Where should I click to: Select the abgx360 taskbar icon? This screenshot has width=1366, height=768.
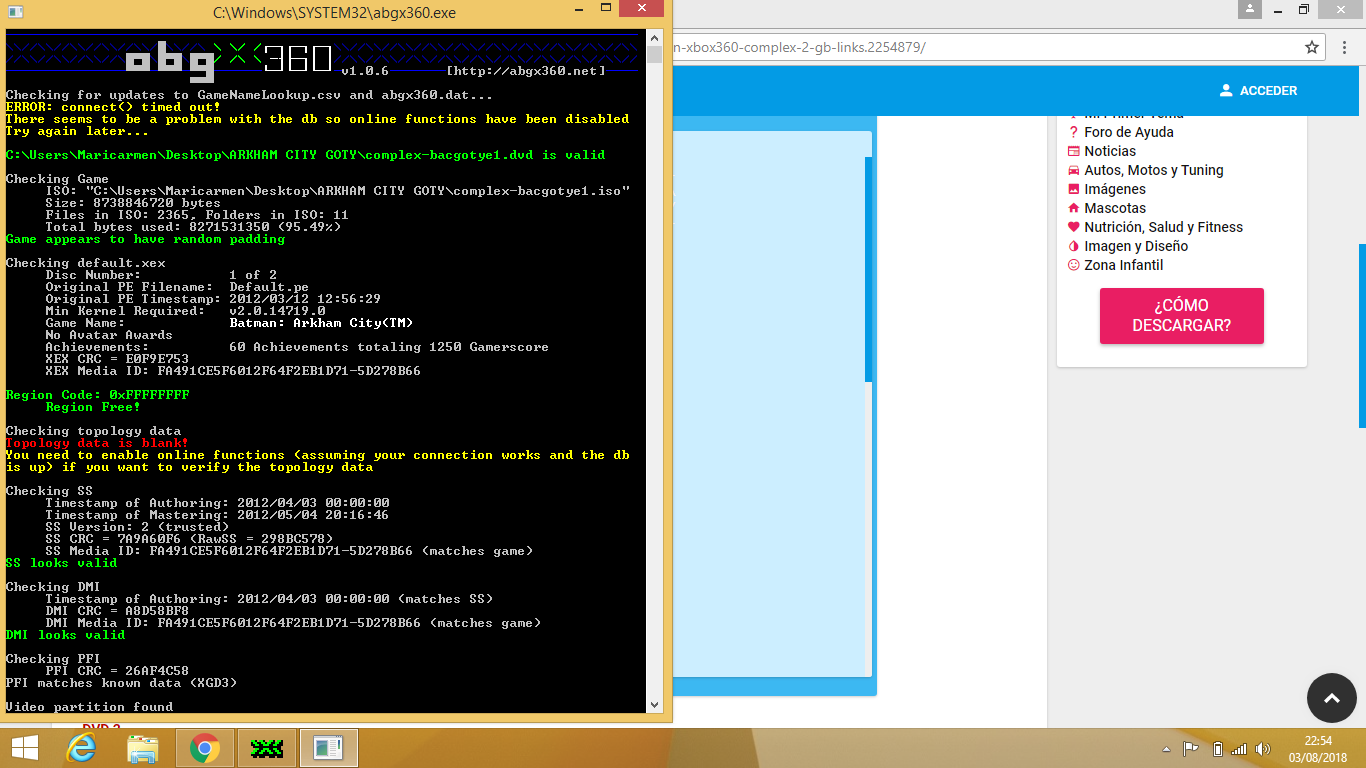266,748
